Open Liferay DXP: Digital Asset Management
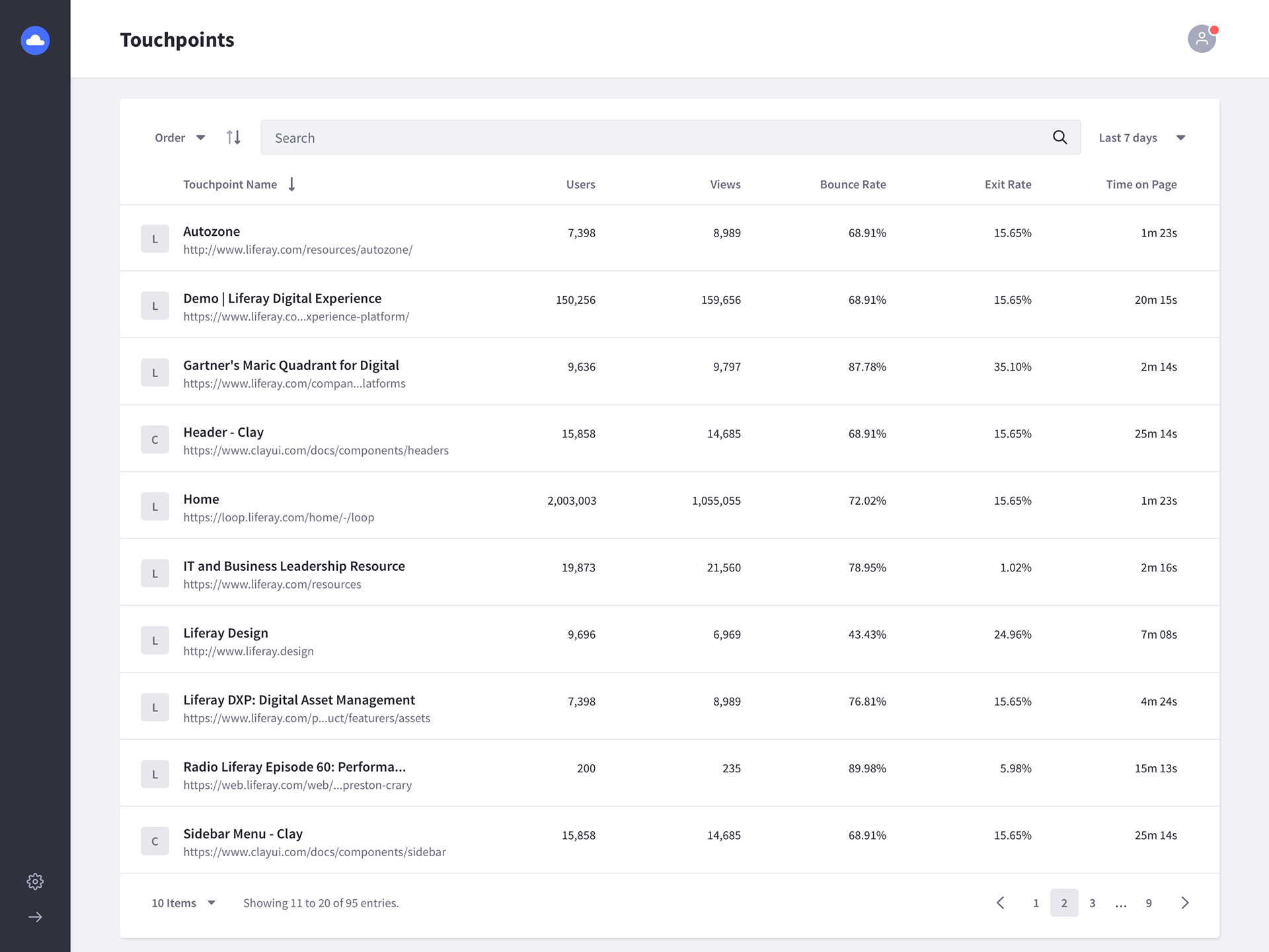Viewport: 1269px width, 952px height. pos(299,700)
